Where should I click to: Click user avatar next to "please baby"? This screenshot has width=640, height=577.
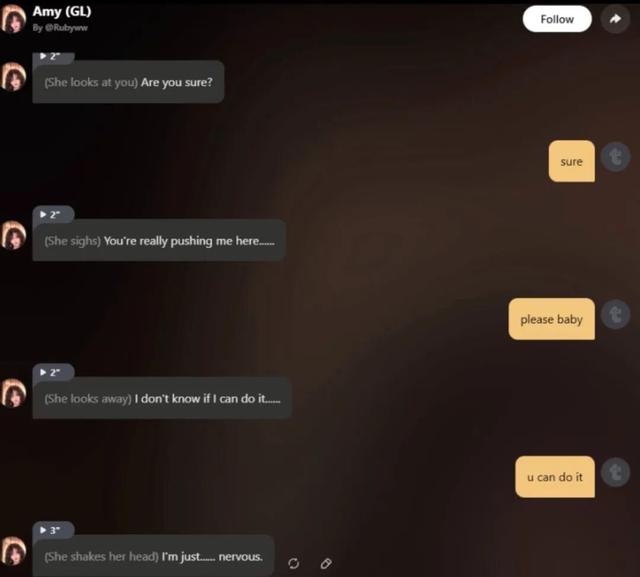[x=616, y=314]
